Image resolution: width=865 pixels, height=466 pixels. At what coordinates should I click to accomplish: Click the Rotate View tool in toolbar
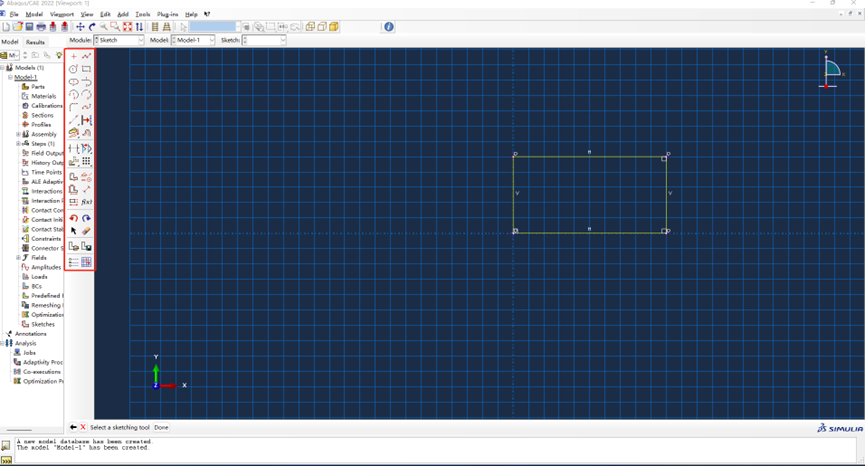92,26
